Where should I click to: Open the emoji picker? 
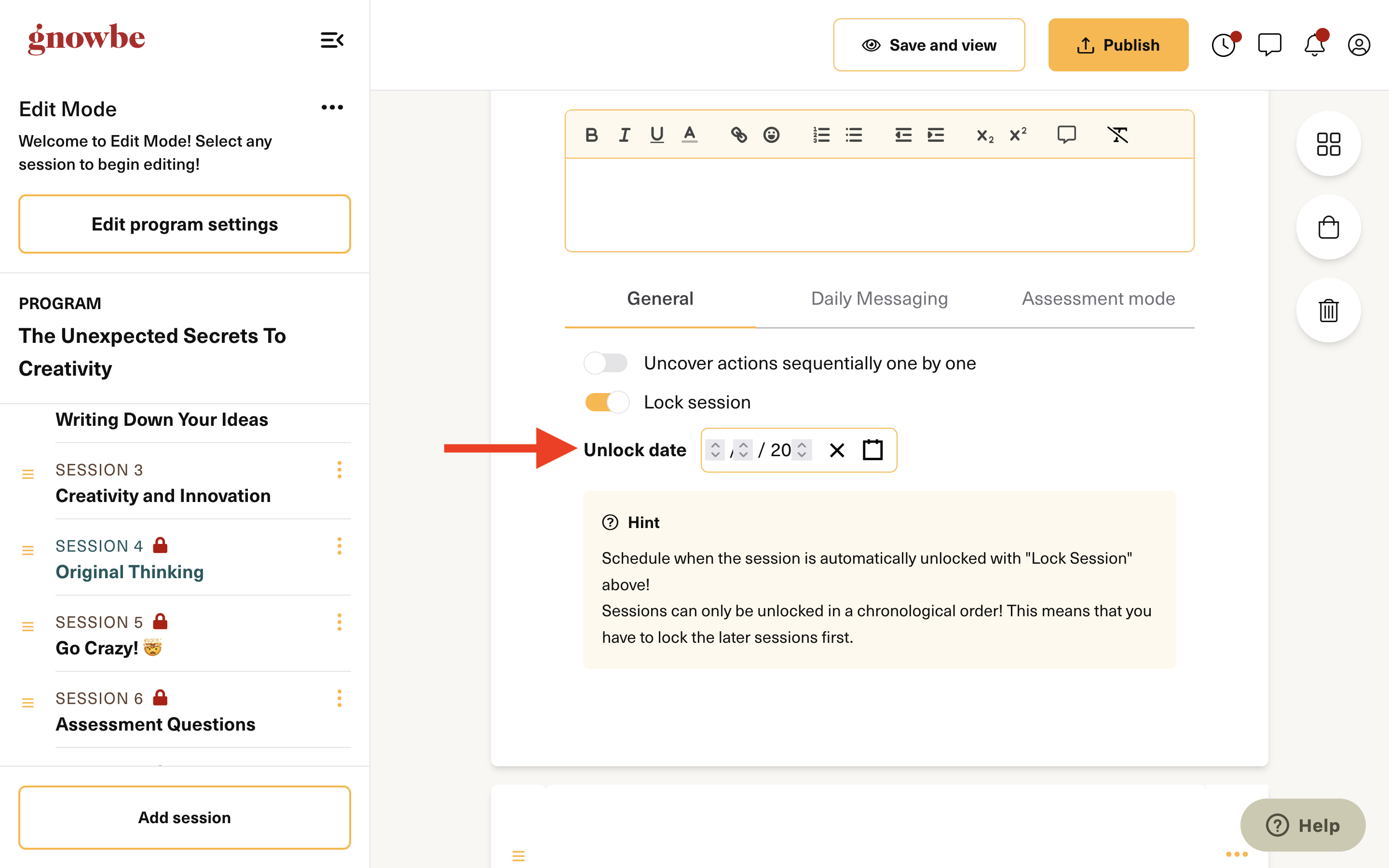click(771, 135)
